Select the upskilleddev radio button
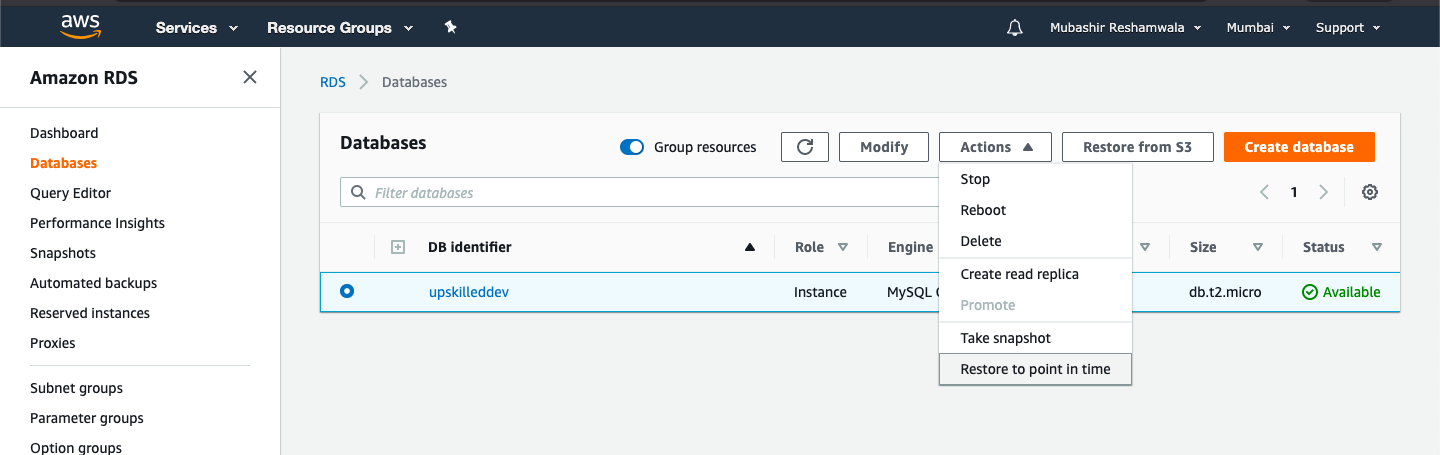 point(347,291)
